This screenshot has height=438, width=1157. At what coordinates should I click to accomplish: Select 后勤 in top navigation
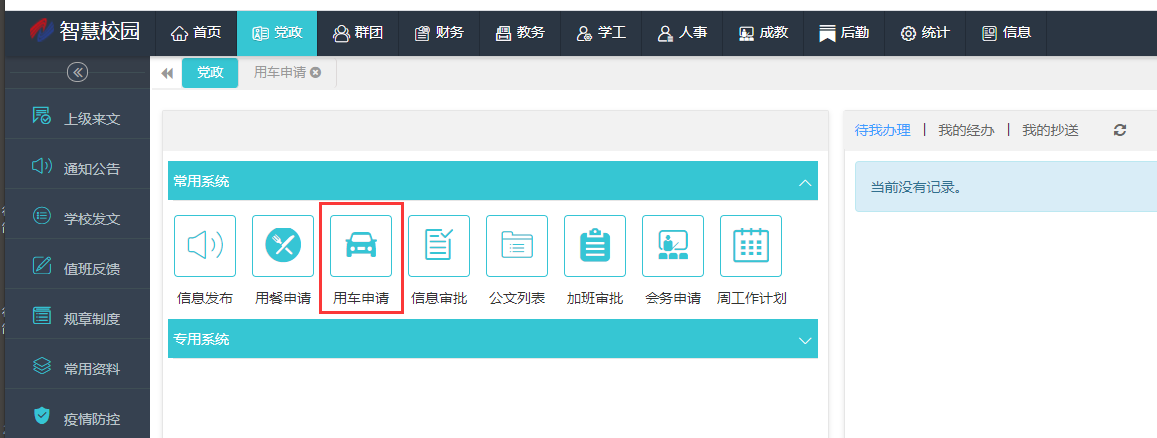tap(845, 33)
